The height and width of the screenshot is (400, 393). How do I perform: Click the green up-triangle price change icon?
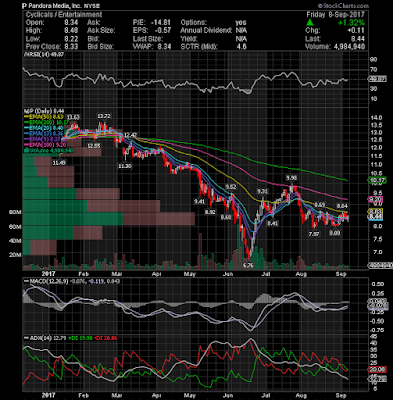pos(310,22)
